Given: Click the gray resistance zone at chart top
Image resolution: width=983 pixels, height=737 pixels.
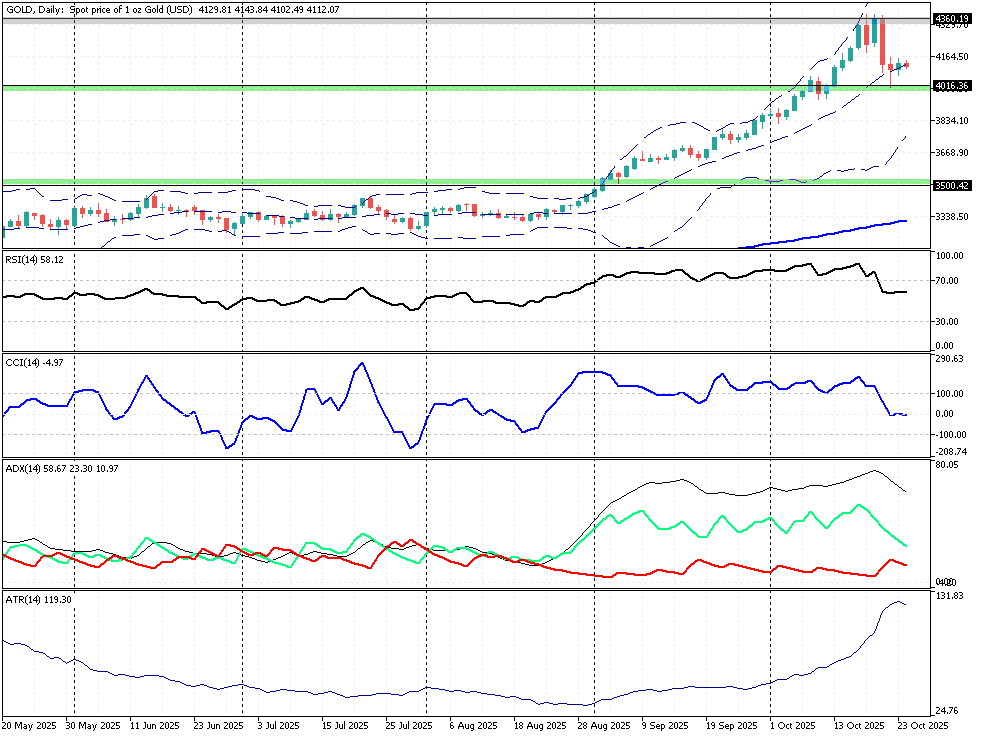Looking at the screenshot, I should tap(400, 20).
